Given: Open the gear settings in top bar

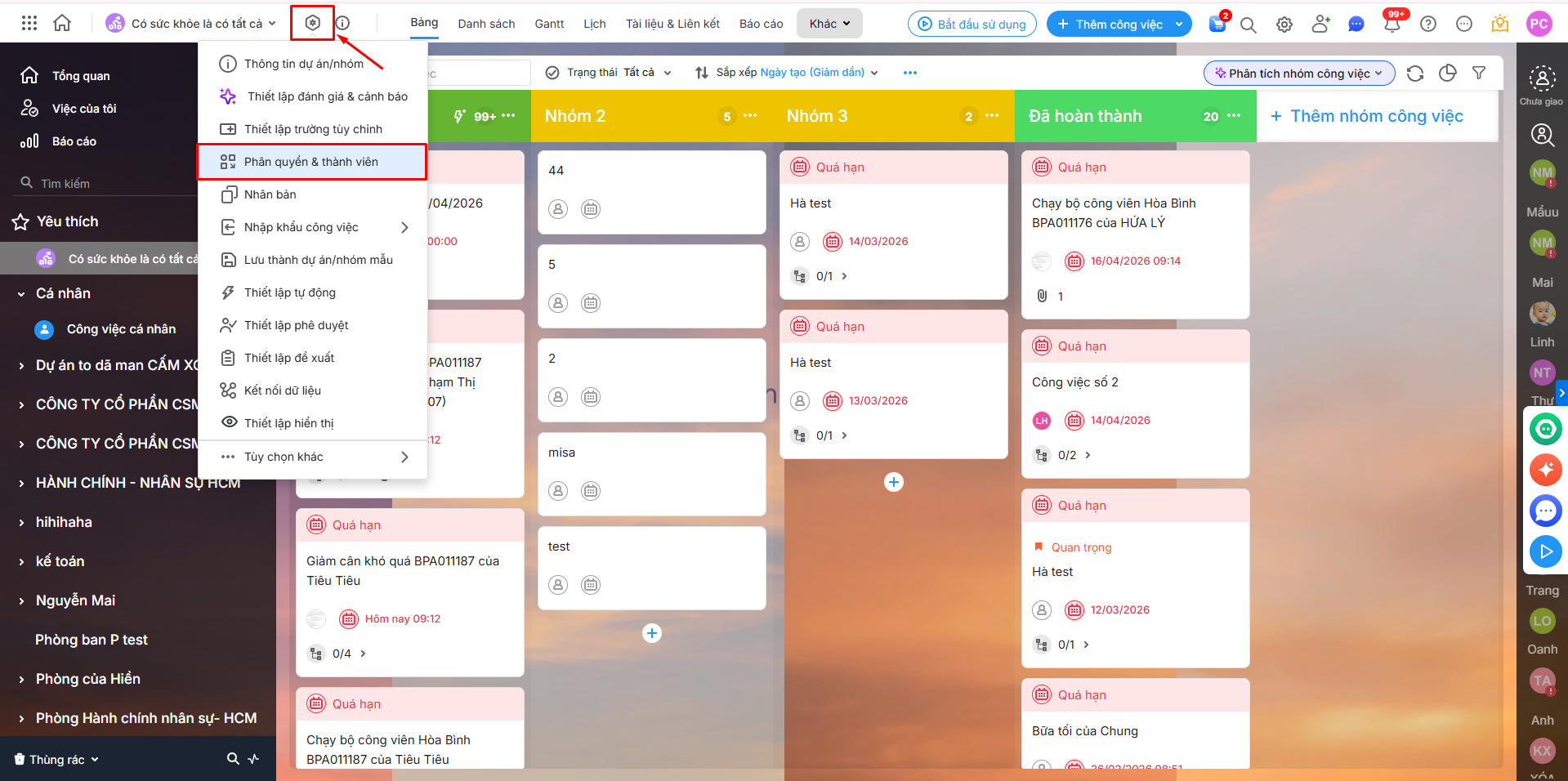Looking at the screenshot, I should [1284, 25].
